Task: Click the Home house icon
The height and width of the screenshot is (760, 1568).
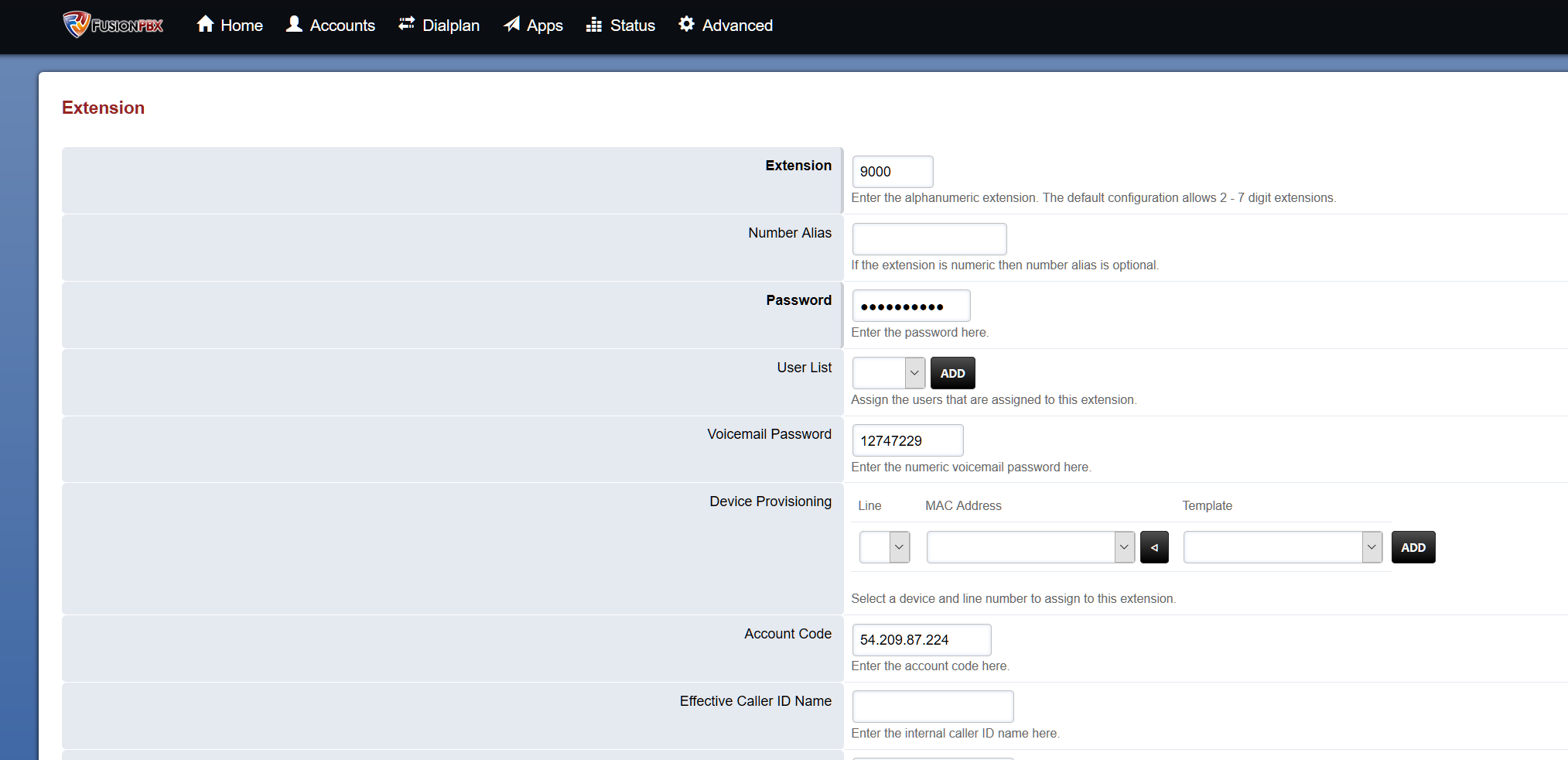Action: coord(205,24)
